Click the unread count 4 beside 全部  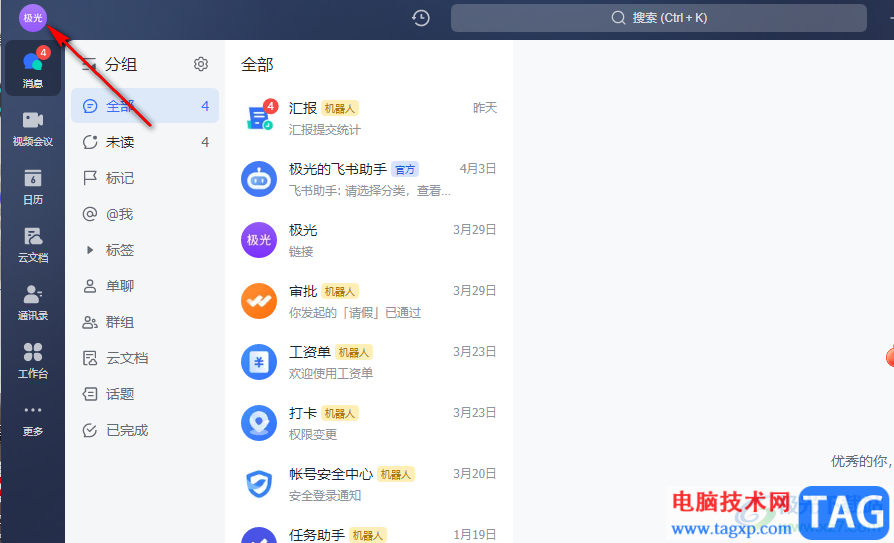[205, 106]
